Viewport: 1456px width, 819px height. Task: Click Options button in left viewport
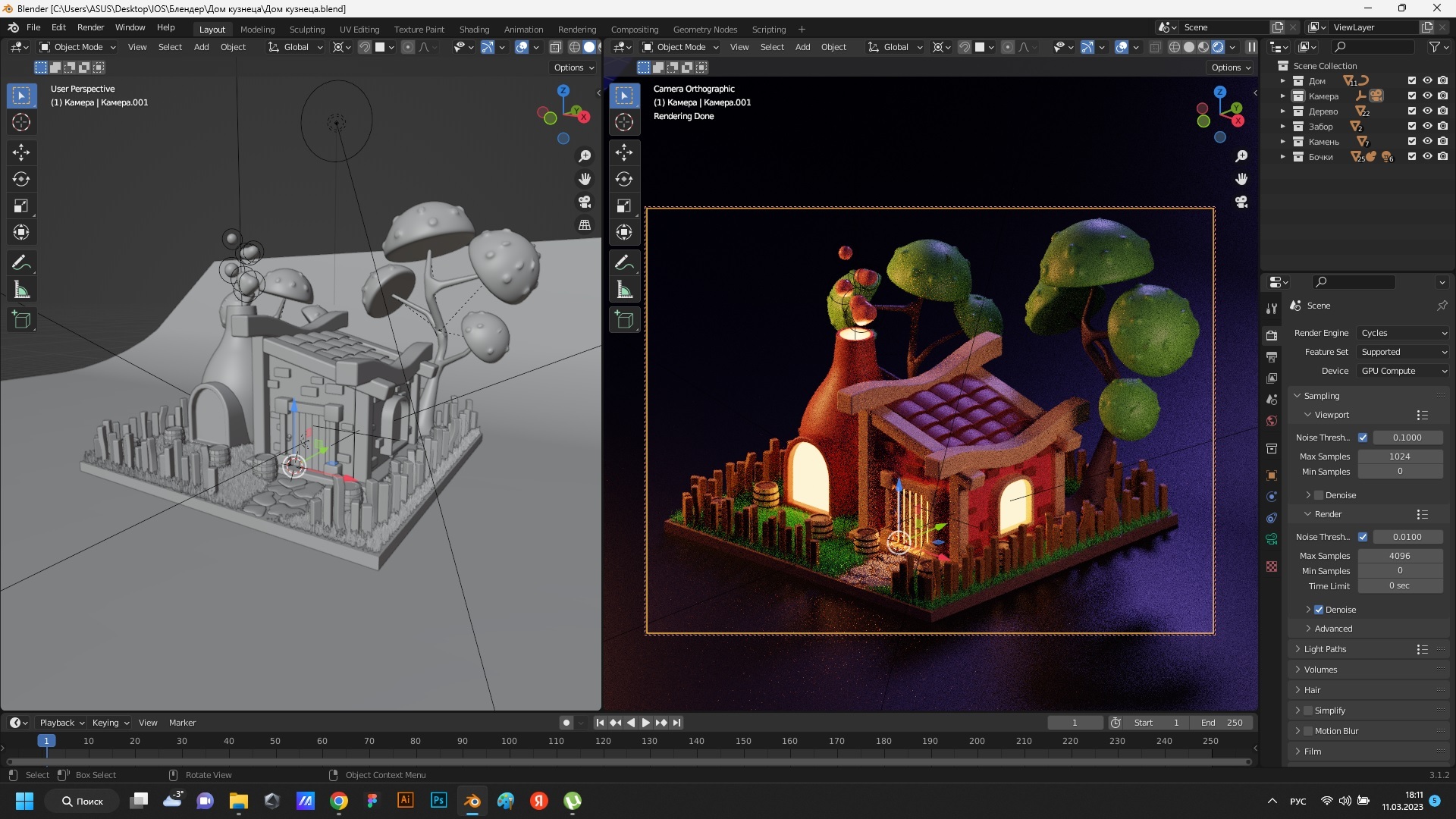(574, 67)
